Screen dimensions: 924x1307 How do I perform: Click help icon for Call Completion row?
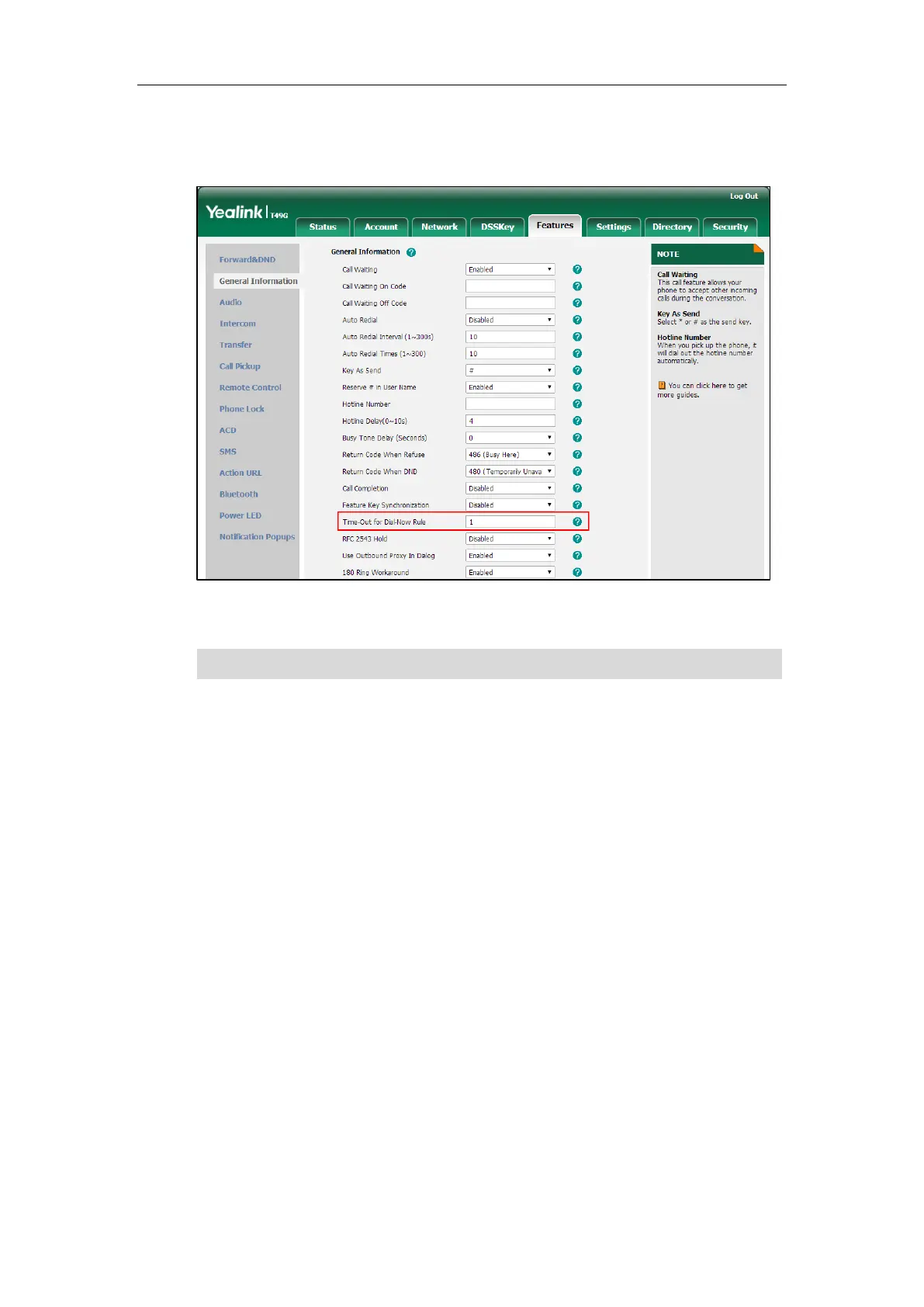(x=577, y=488)
